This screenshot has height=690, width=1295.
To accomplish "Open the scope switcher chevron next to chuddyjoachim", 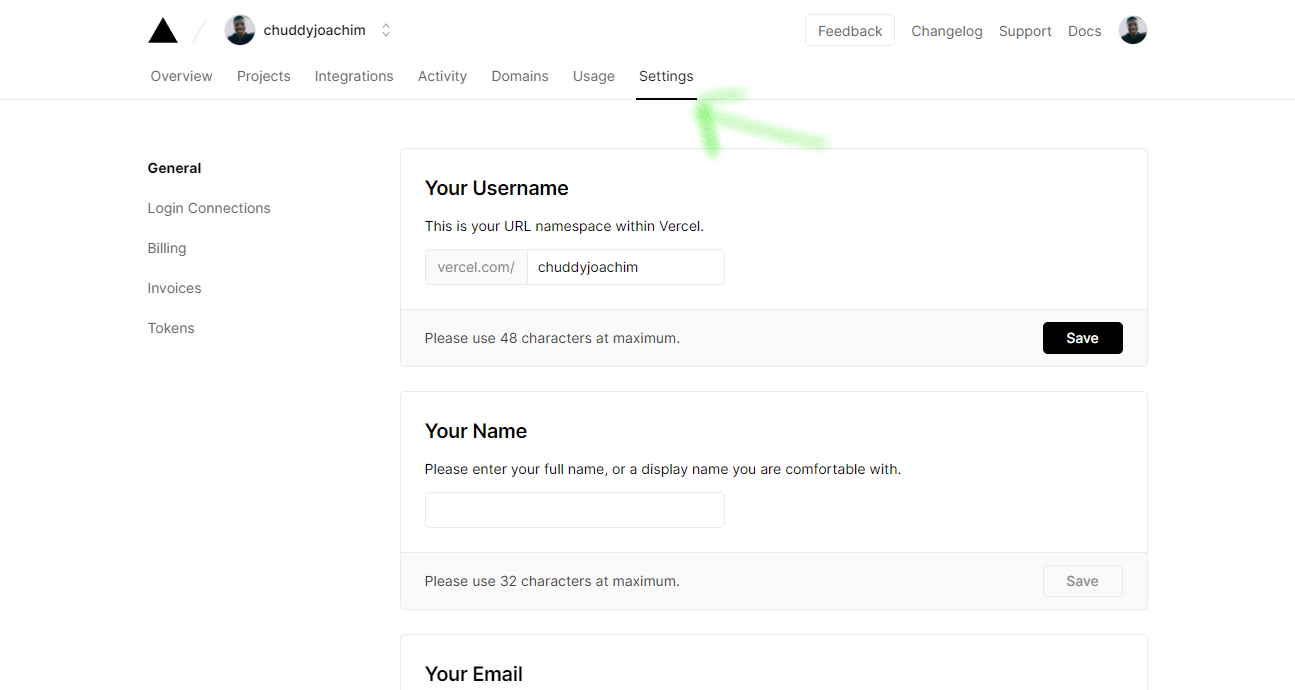I will click(385, 29).
